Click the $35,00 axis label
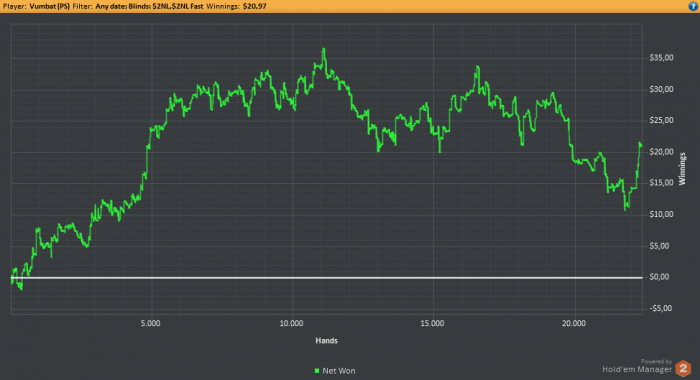 (x=662, y=58)
